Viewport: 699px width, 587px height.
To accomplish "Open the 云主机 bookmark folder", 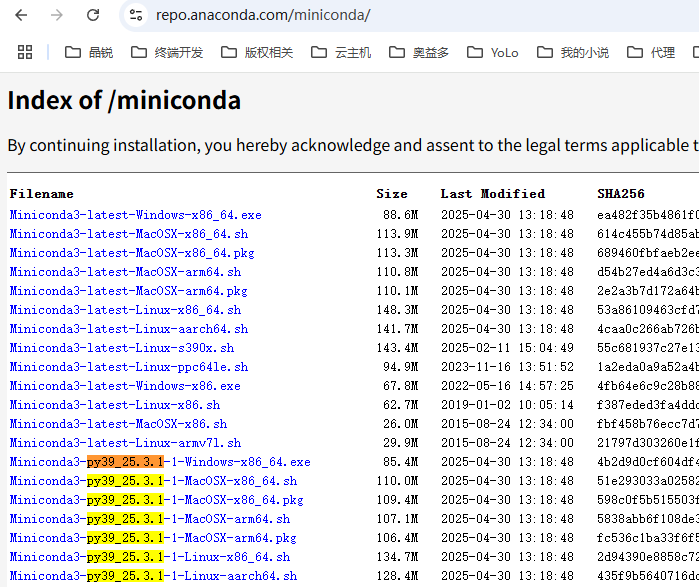I will pos(341,53).
